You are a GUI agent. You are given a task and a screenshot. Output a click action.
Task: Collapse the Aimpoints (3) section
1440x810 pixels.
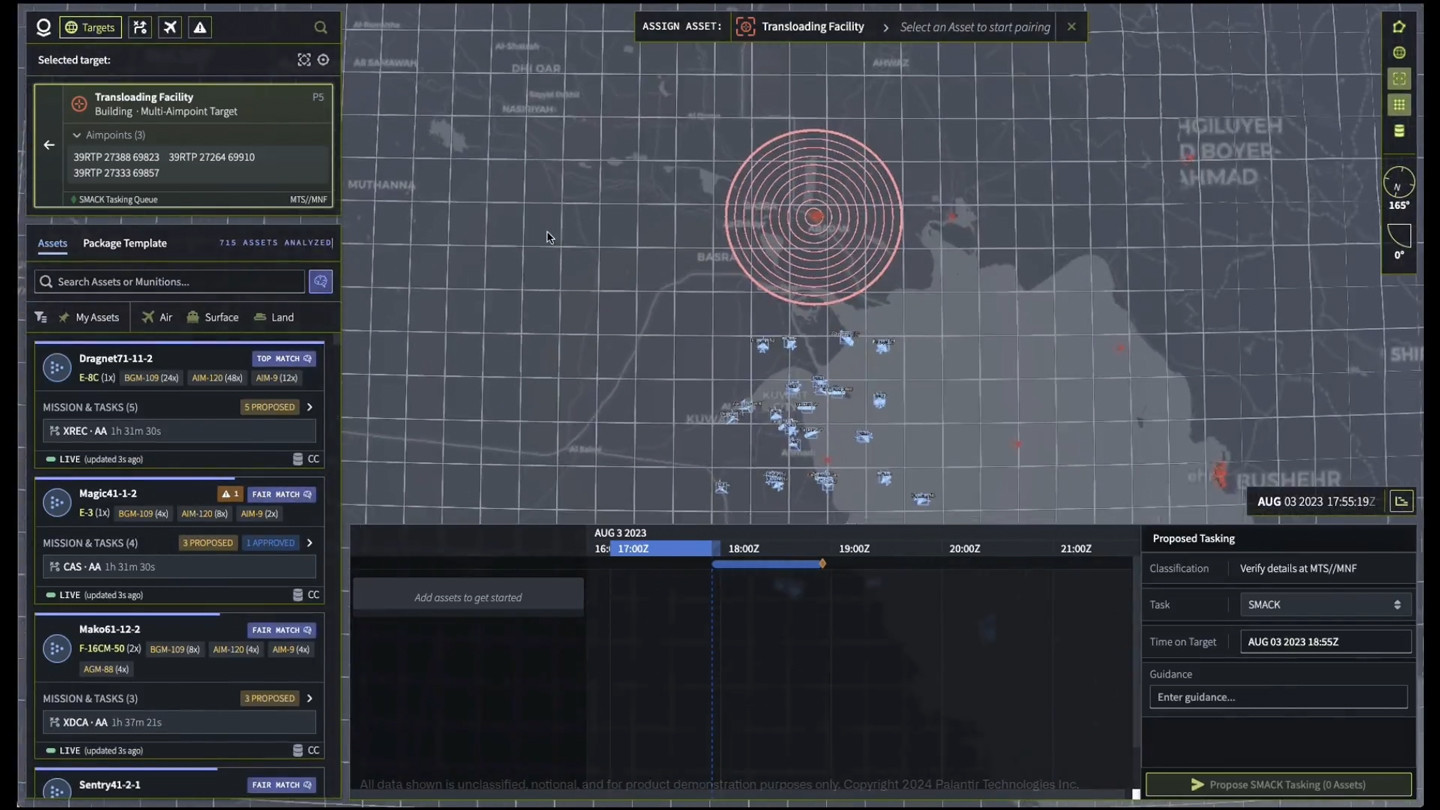click(77, 135)
